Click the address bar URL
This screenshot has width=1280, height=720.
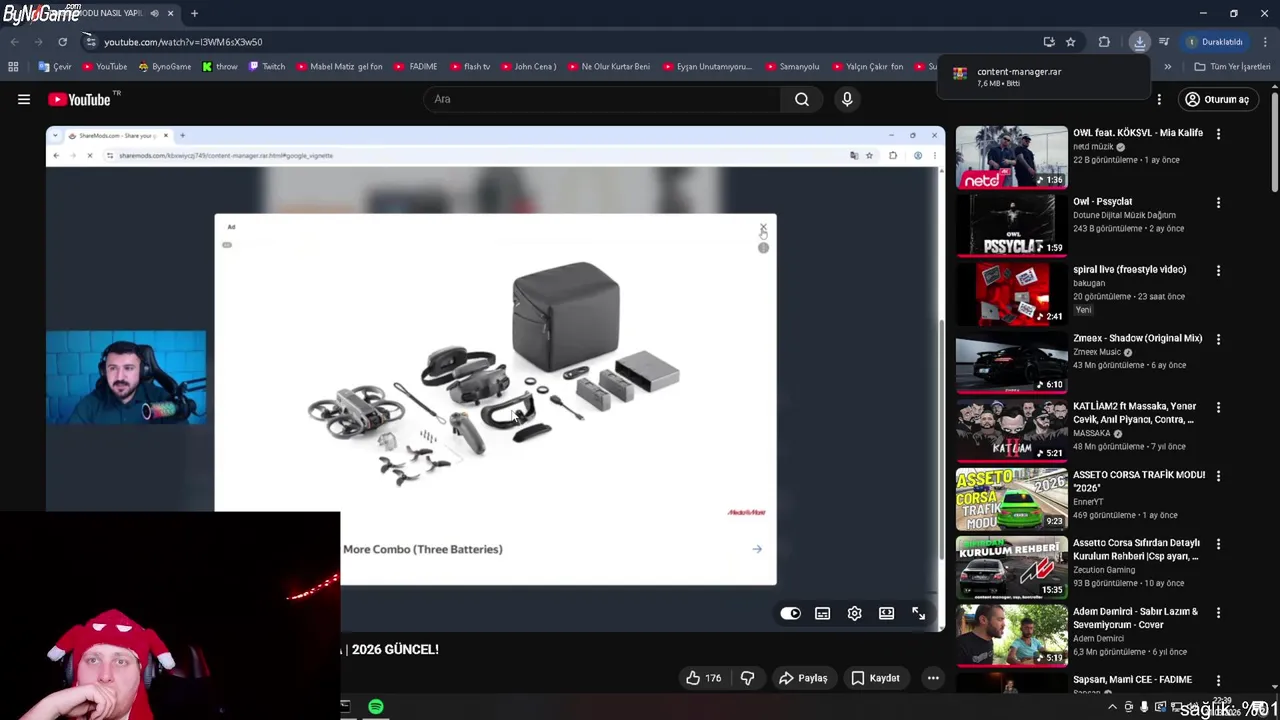pos(183,42)
